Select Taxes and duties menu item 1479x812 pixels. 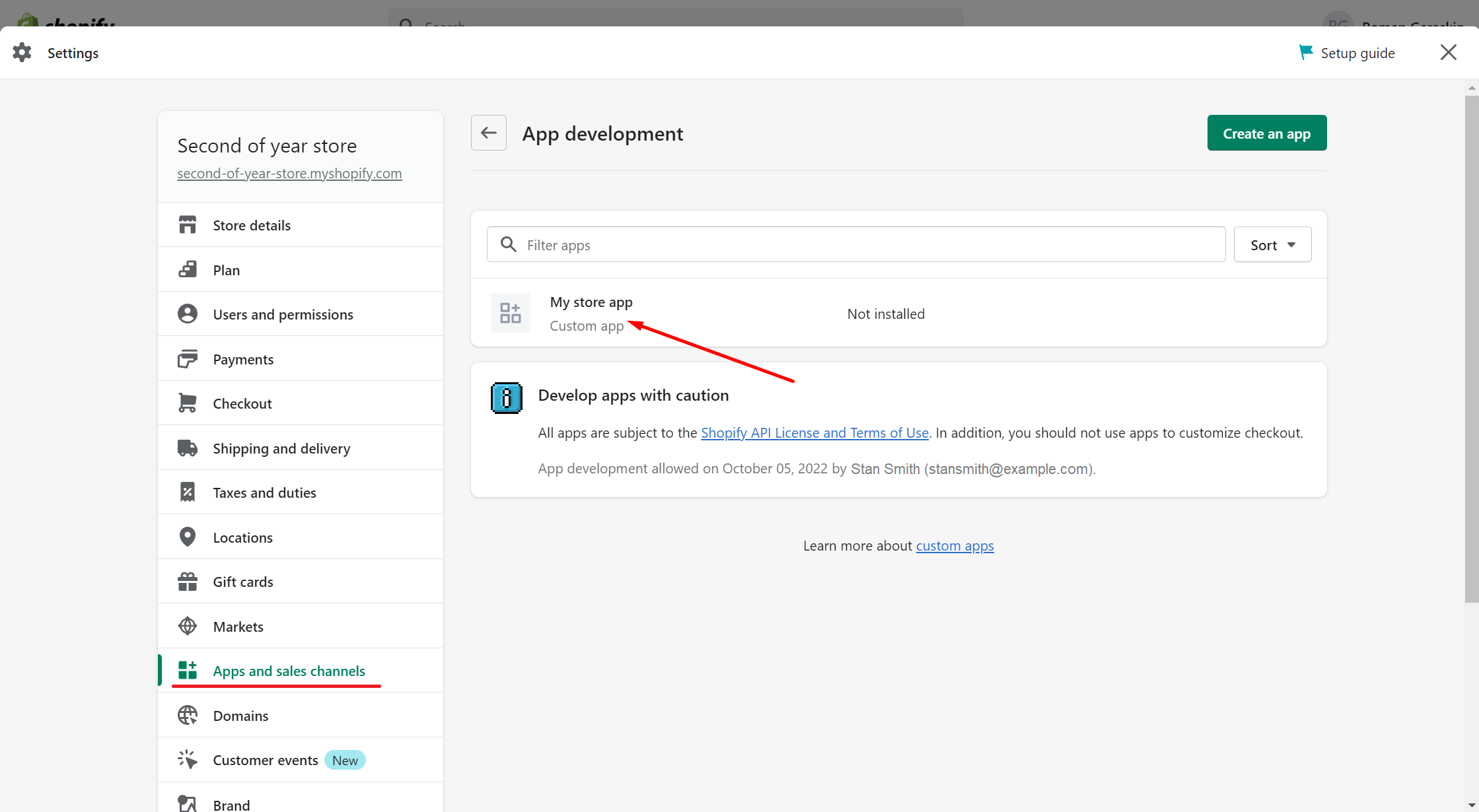click(264, 492)
